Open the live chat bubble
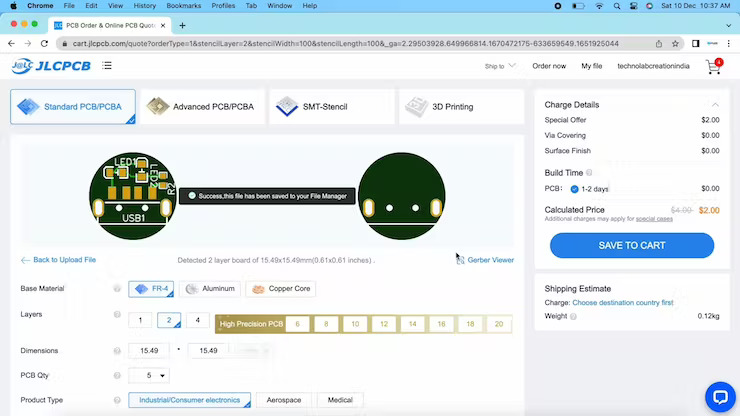This screenshot has width=740, height=416. point(720,397)
